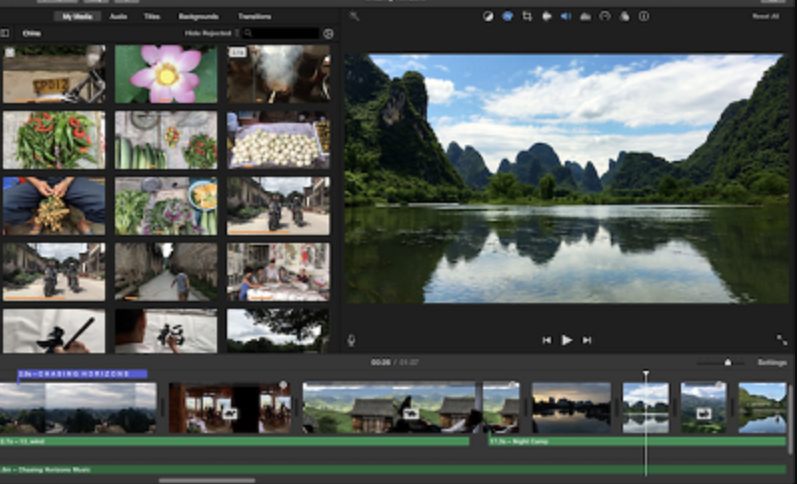Click the timeline playhead handle
The width and height of the screenshot is (797, 484).
646,373
